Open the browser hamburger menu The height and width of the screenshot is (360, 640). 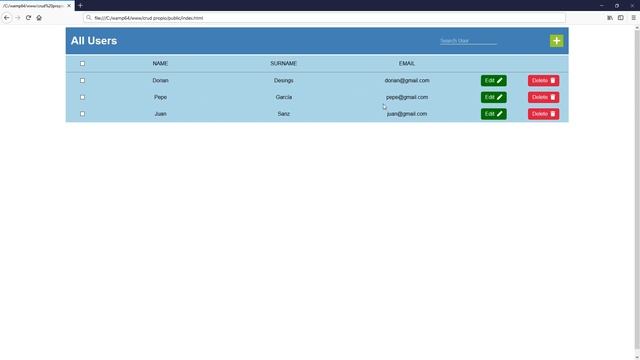(633, 18)
